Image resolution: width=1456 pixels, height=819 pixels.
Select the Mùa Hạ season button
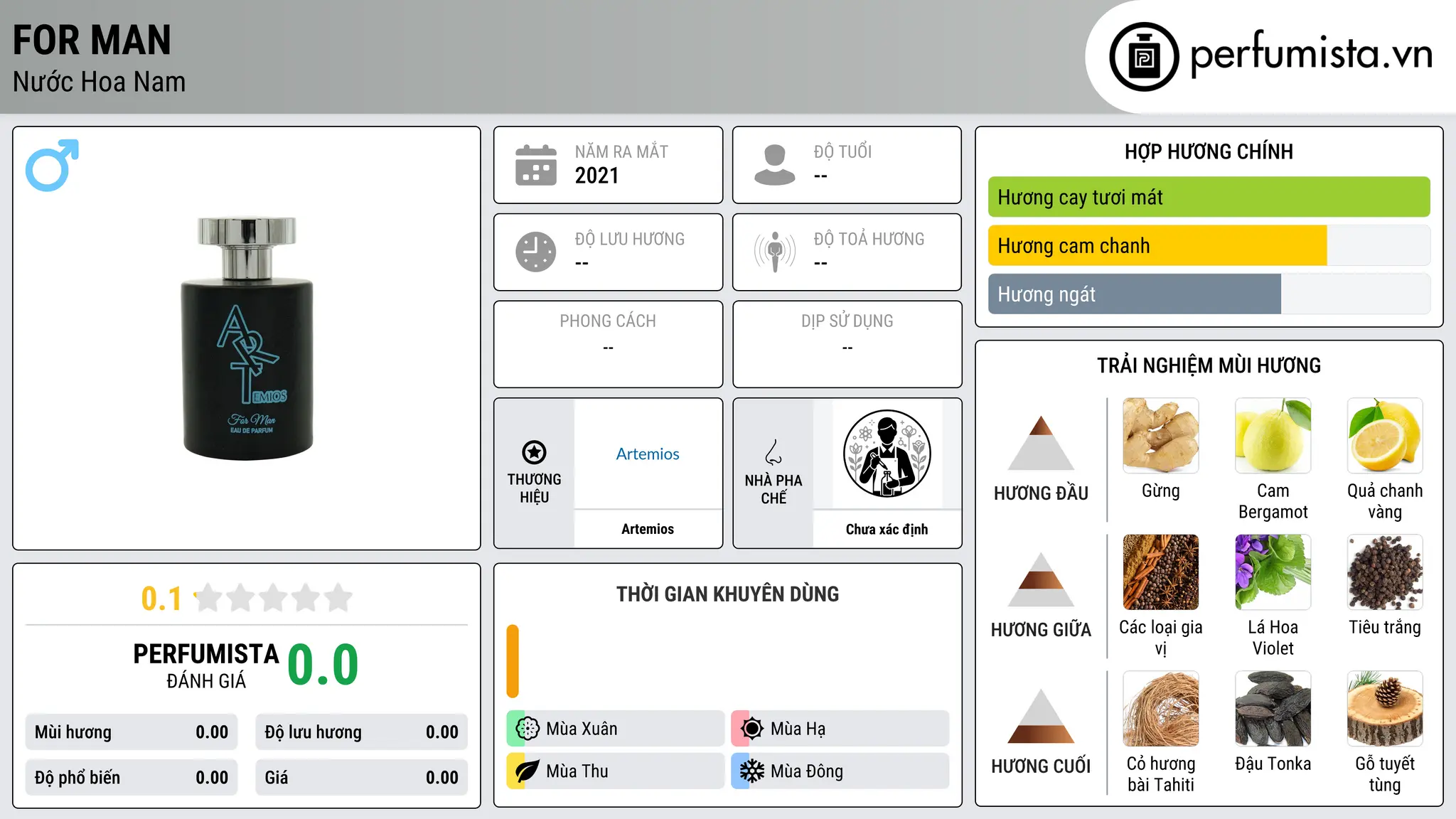840,729
